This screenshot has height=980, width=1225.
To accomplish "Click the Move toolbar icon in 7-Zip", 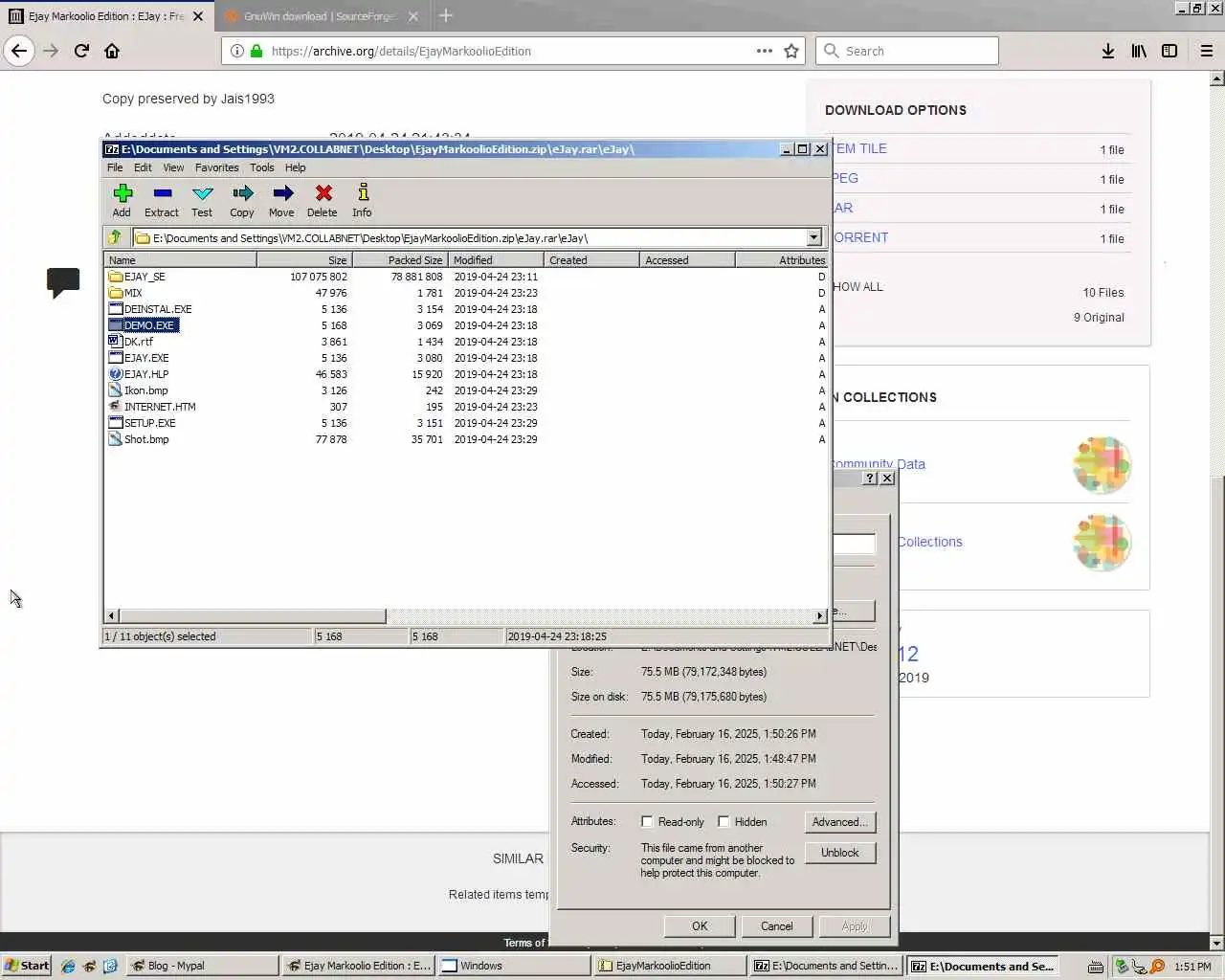I will tap(282, 201).
